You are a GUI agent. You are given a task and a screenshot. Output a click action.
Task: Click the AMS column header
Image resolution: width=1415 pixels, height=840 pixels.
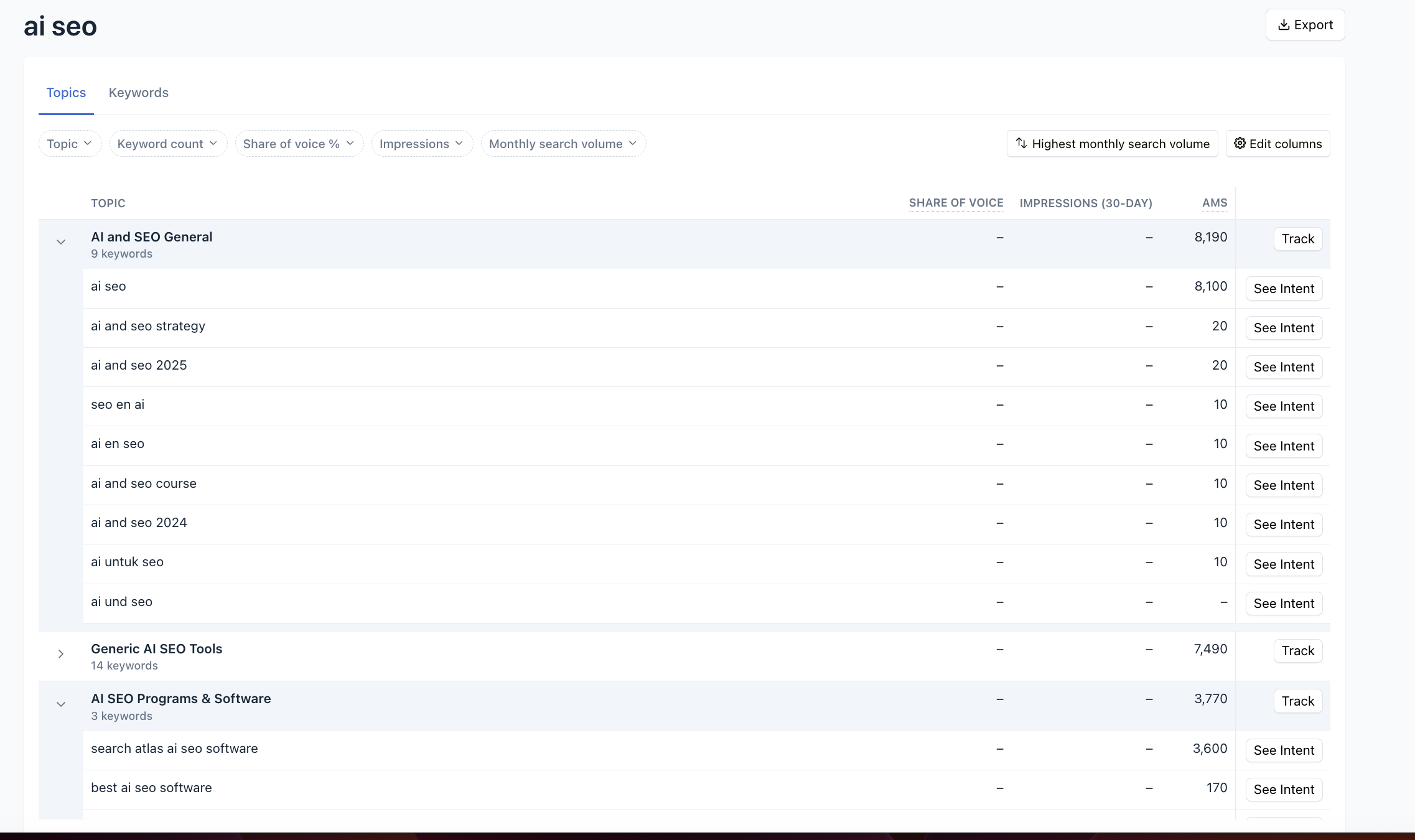tap(1214, 203)
